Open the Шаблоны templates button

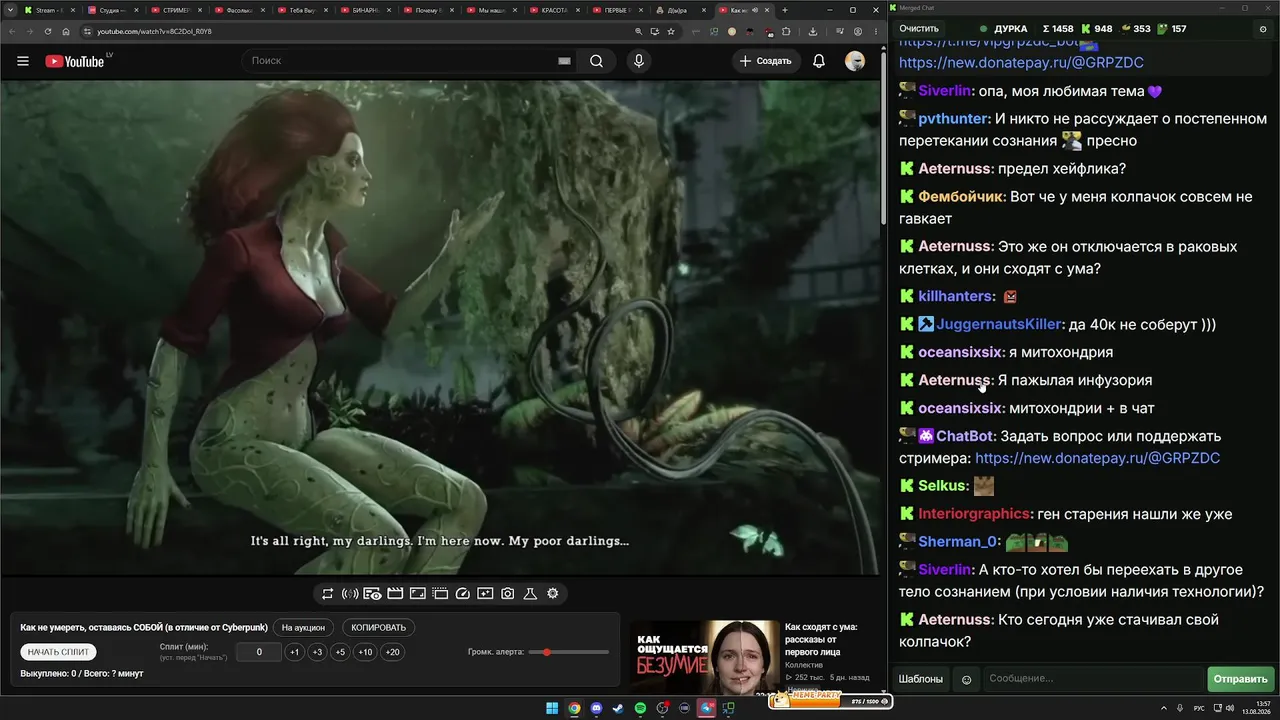tap(921, 679)
